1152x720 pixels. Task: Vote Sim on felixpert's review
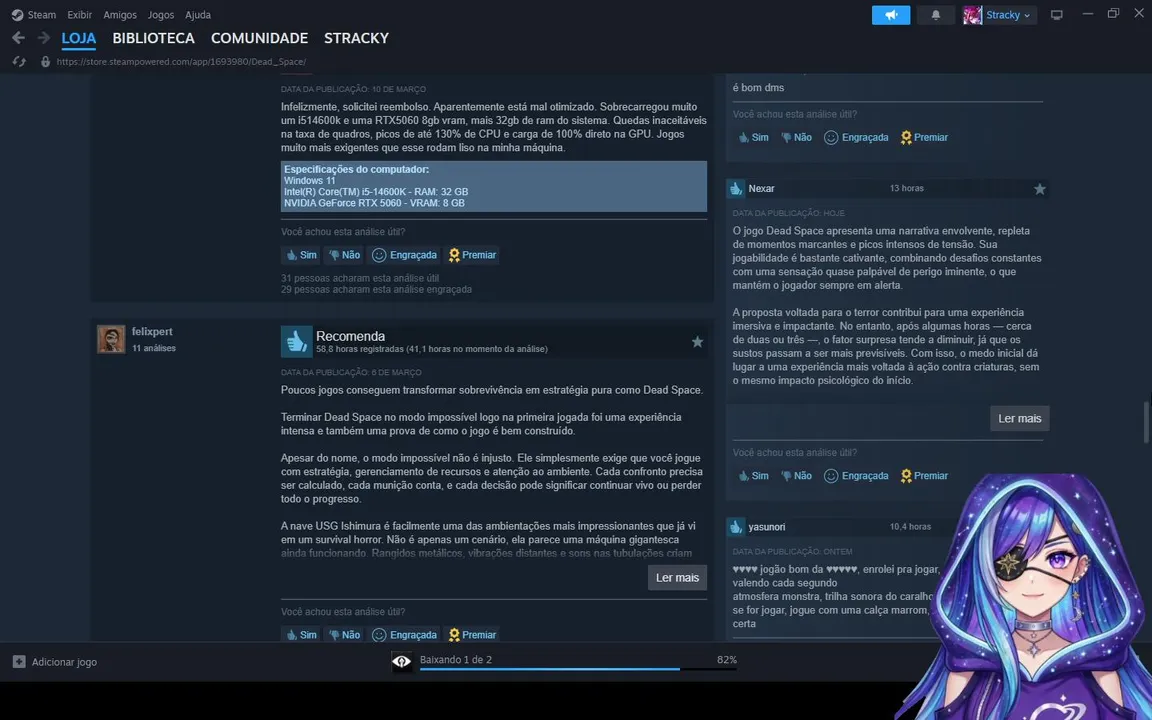tap(301, 635)
